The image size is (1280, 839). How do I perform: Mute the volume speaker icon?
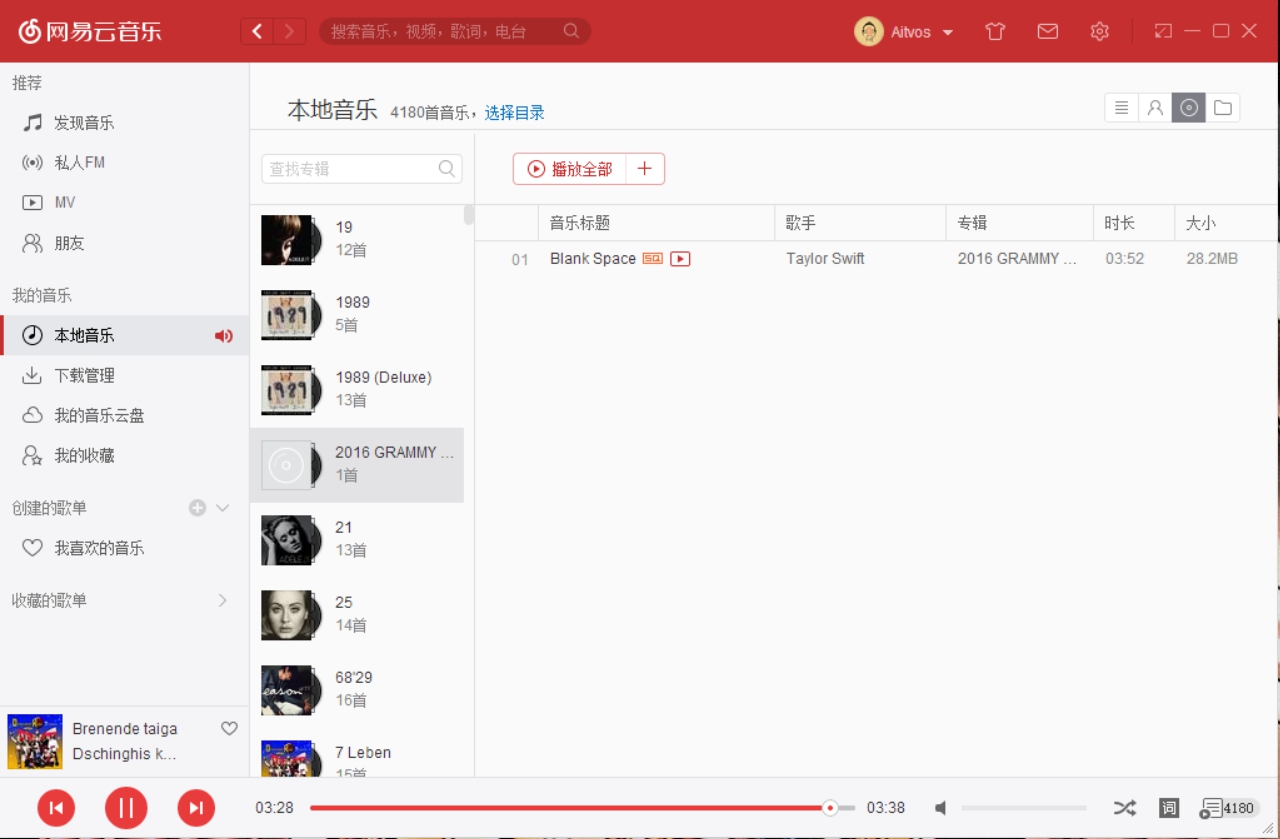pyautogui.click(x=941, y=808)
